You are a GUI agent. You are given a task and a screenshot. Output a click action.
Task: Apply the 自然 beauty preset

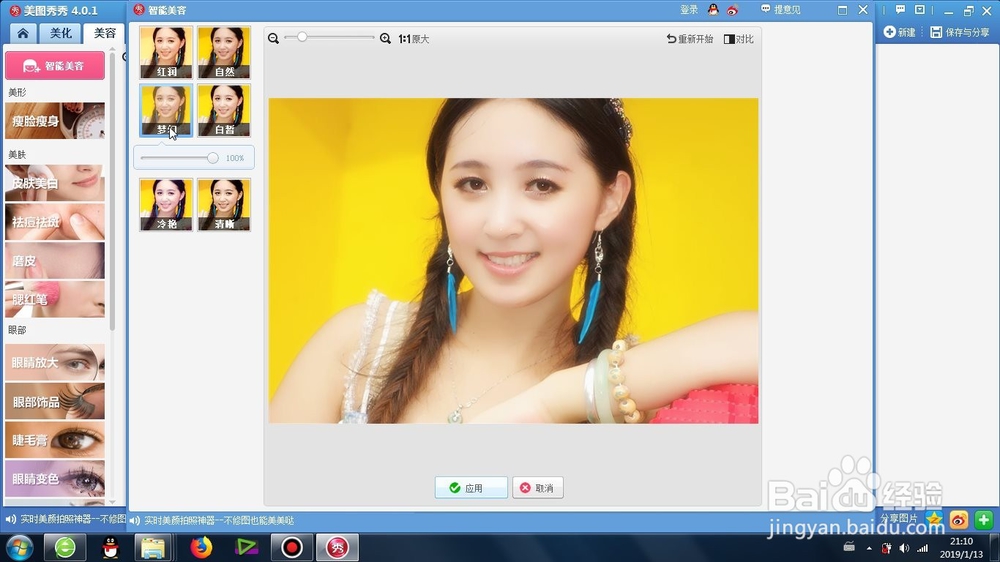pyautogui.click(x=224, y=52)
